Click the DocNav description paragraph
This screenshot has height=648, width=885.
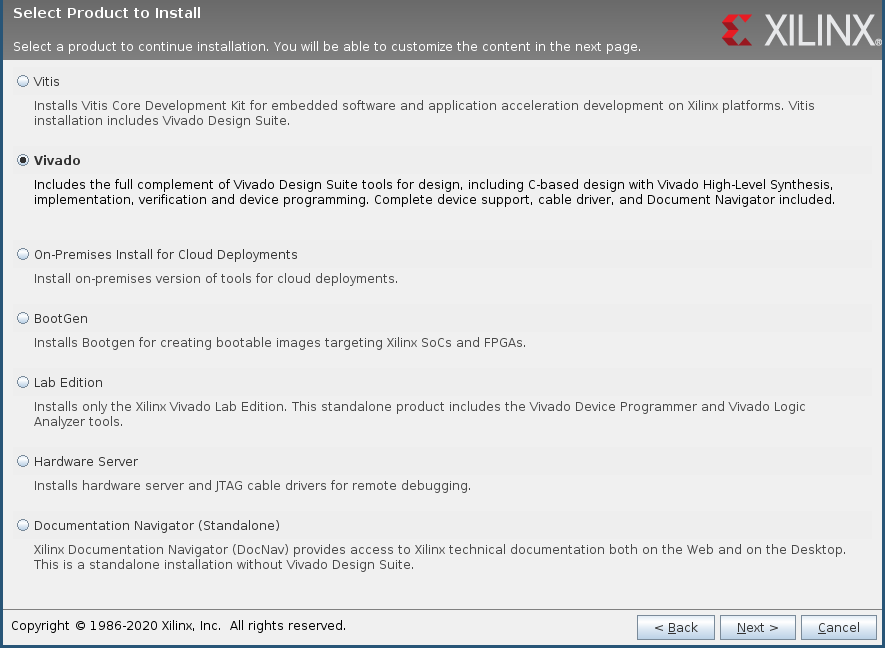tap(440, 557)
